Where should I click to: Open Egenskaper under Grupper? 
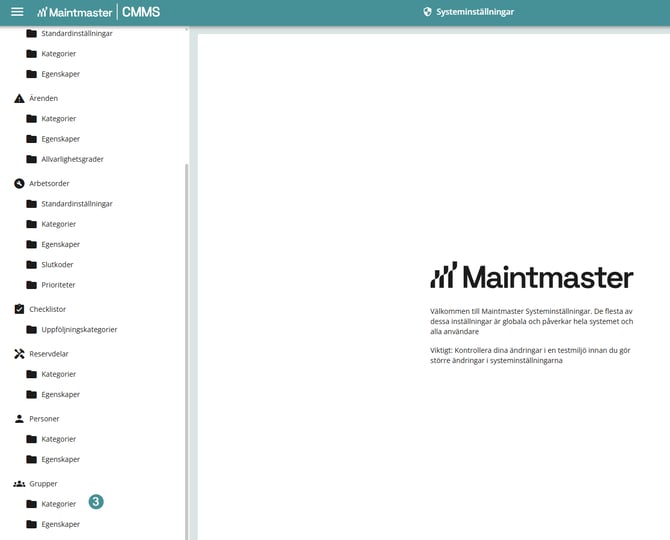click(61, 524)
